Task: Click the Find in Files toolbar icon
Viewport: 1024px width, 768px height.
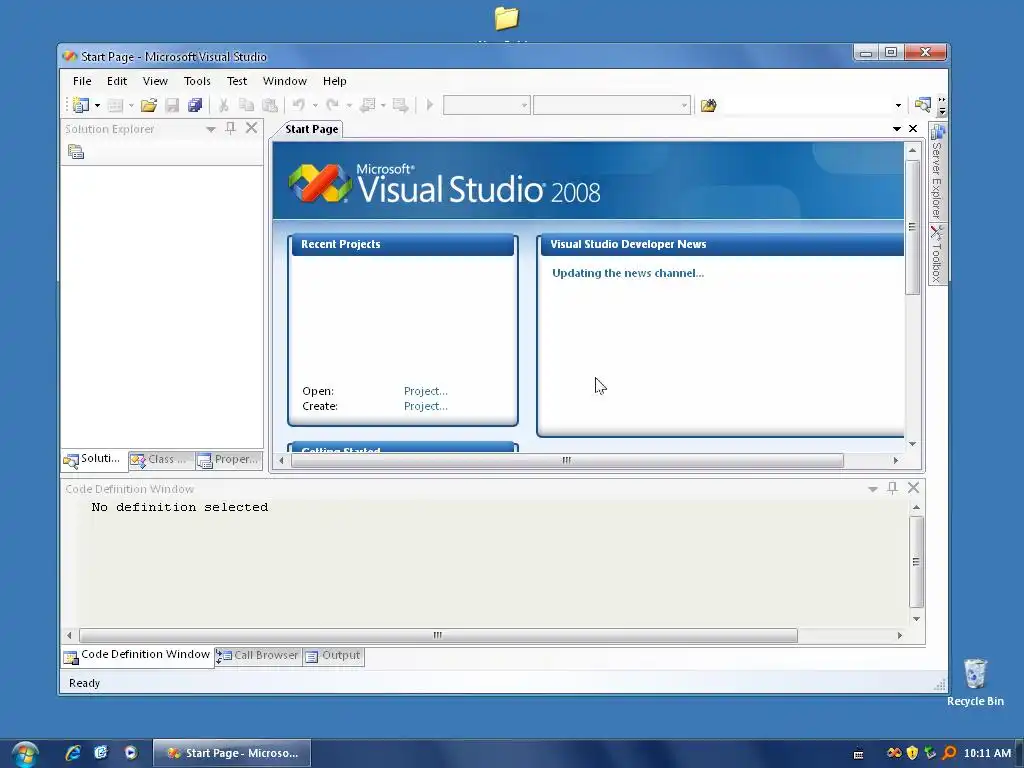Action: [x=709, y=104]
